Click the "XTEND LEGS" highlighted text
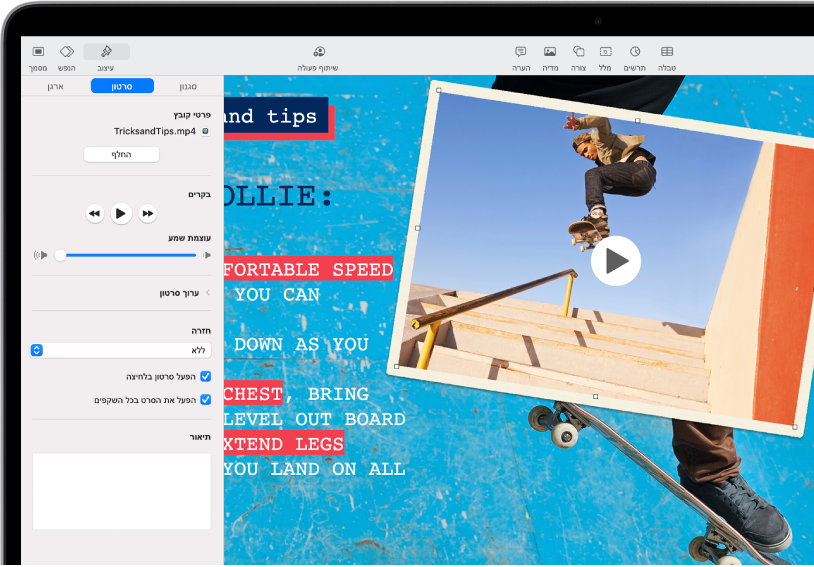The height and width of the screenshot is (567, 814). point(284,443)
